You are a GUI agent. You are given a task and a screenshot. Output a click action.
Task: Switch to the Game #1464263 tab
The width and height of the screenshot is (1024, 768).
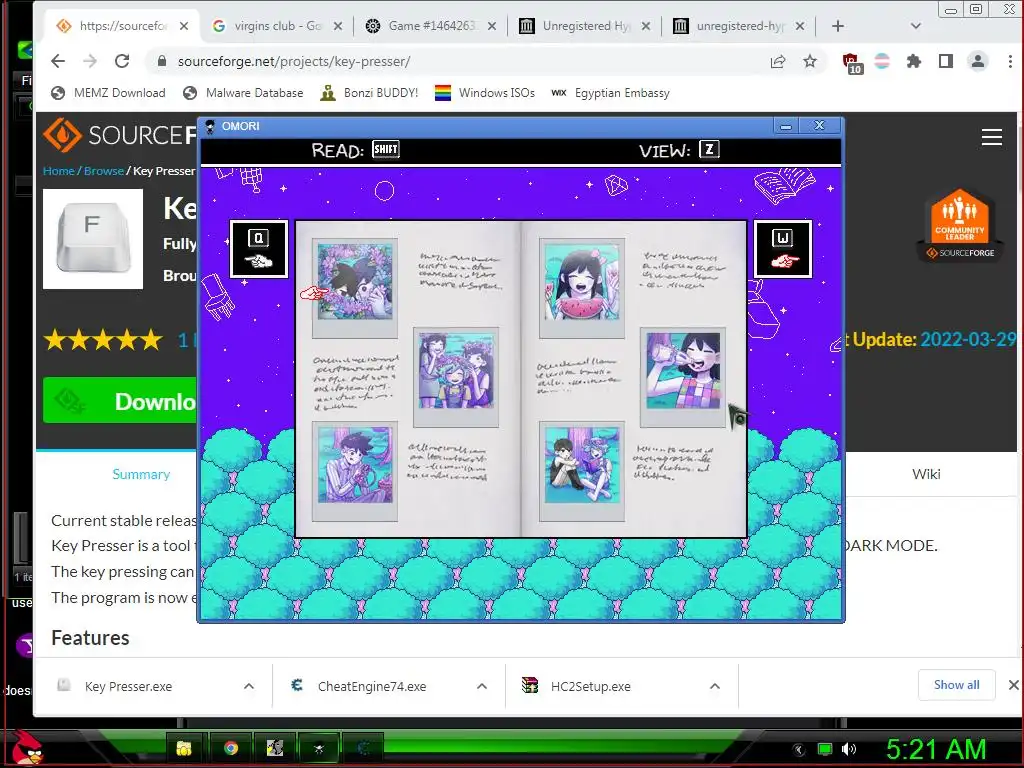coord(431,26)
